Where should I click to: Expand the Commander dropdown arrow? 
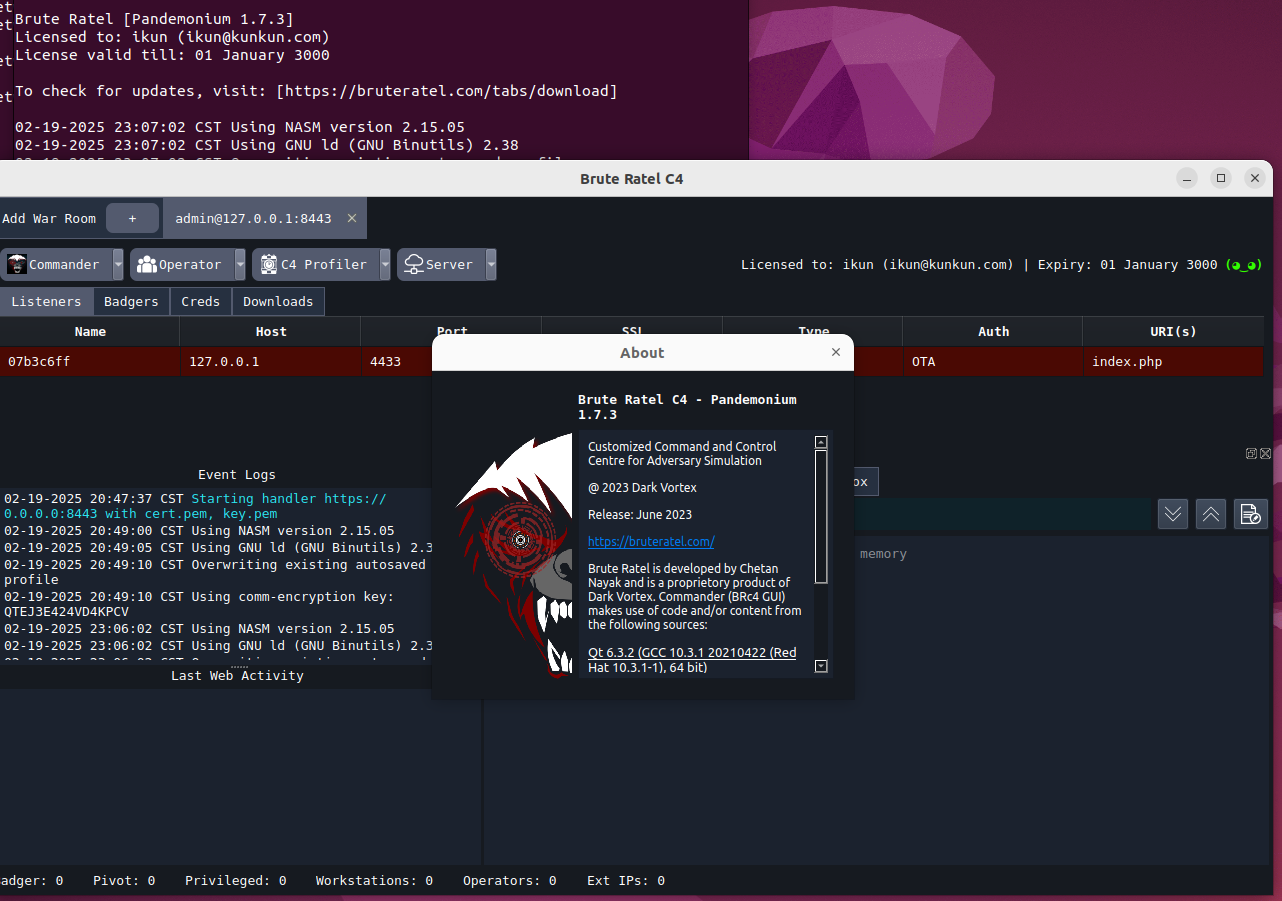coord(118,265)
